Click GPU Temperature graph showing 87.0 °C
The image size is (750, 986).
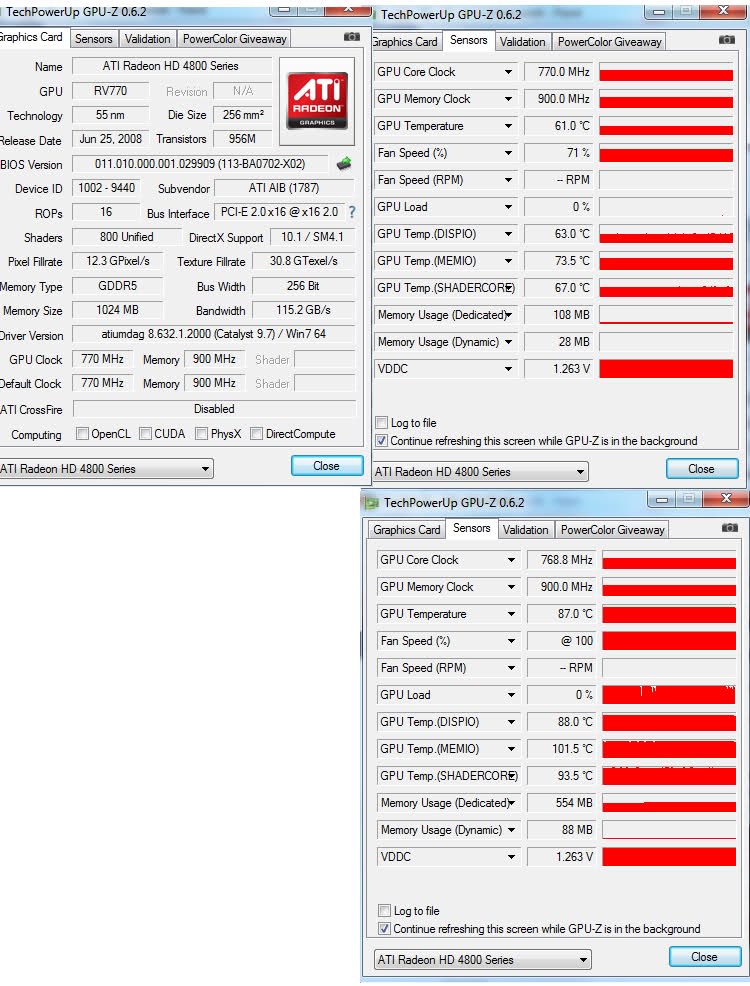point(669,614)
